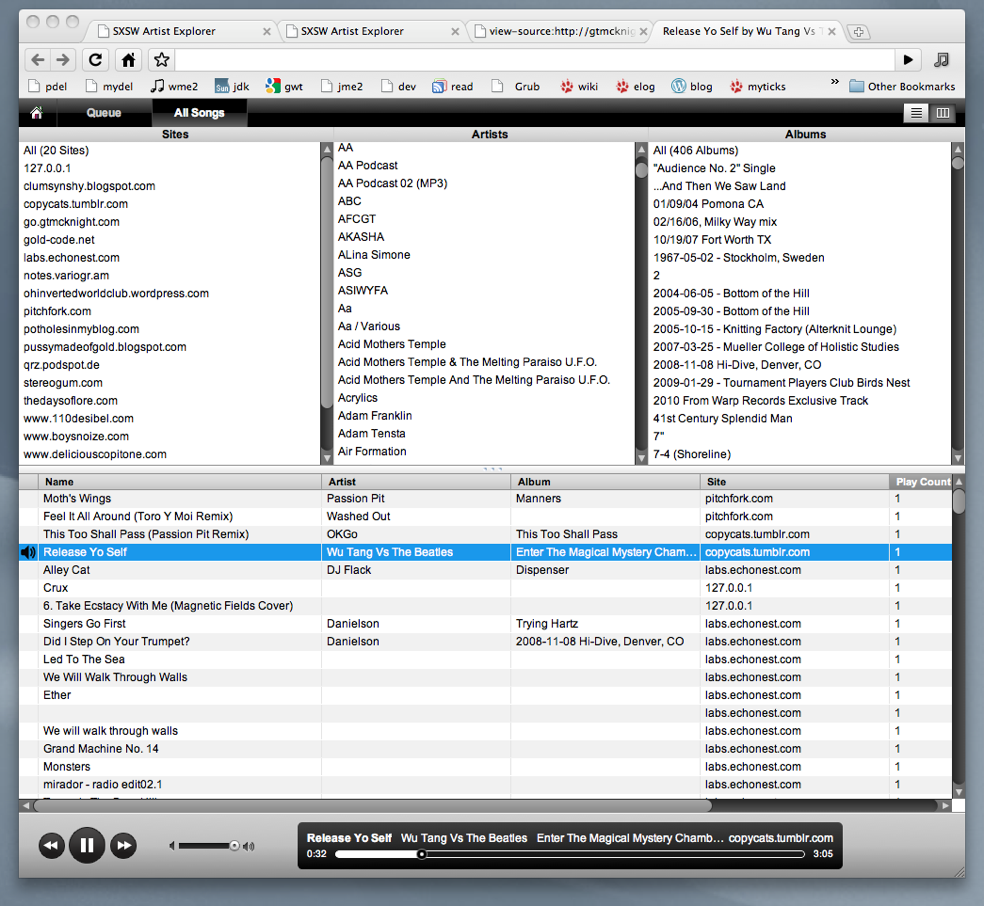Switch to column browser view layout
The width and height of the screenshot is (984, 906).
[942, 113]
